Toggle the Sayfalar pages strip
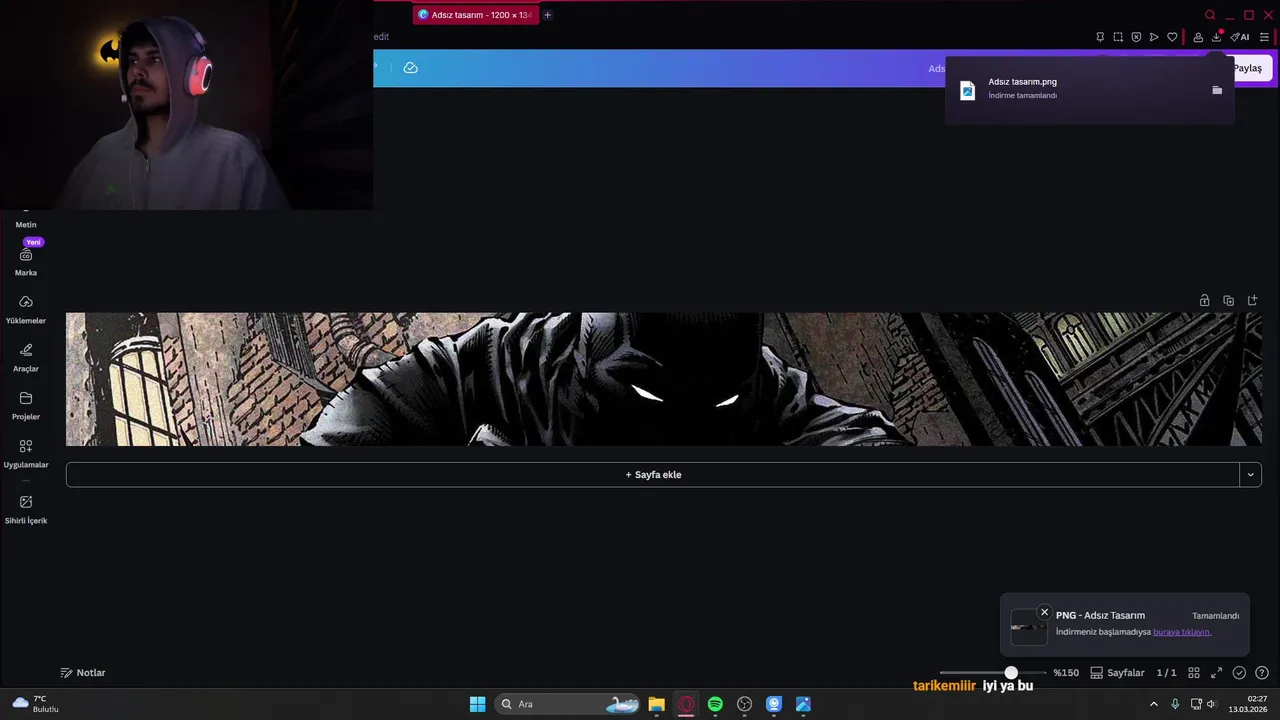 pyautogui.click(x=1117, y=673)
